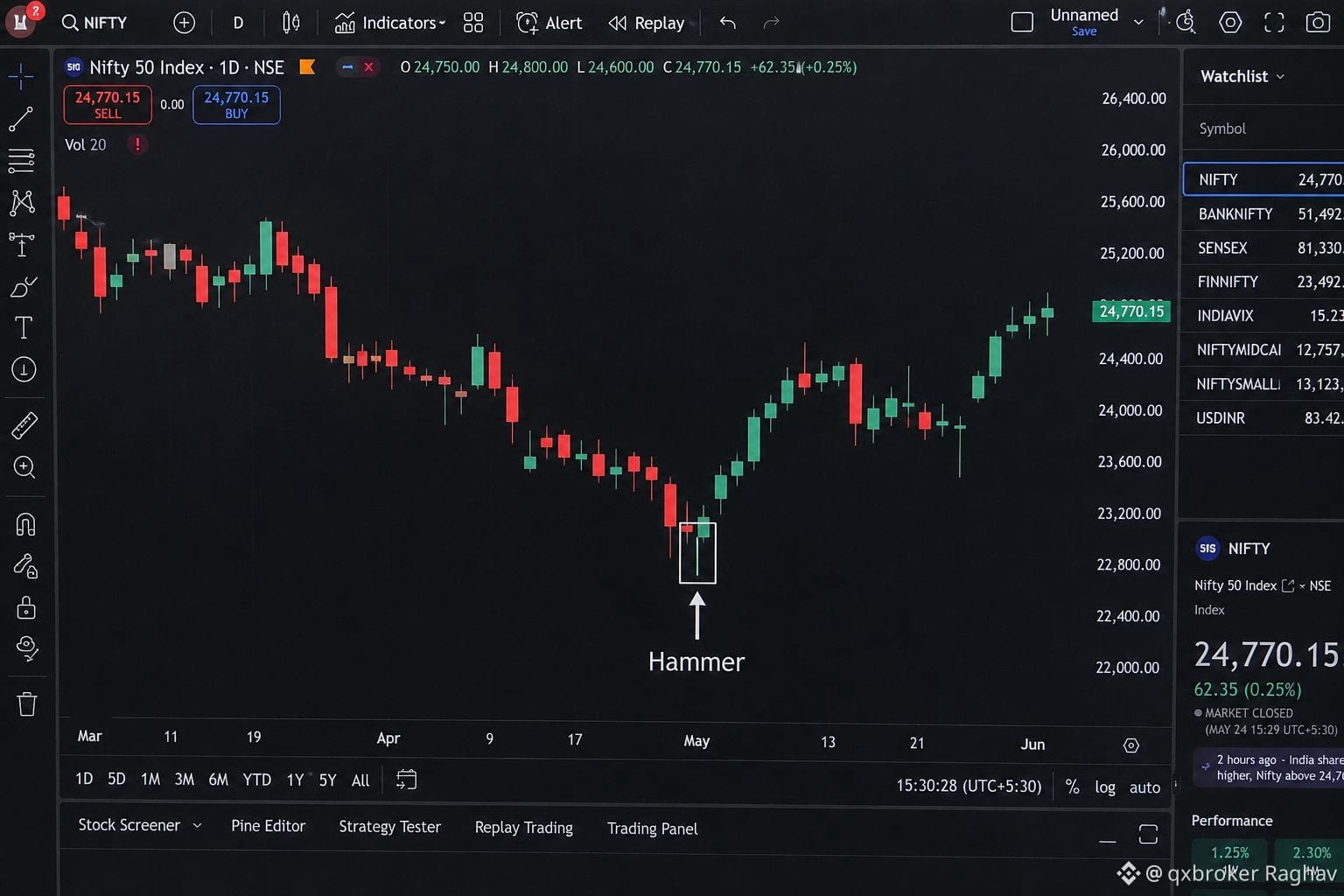
Task: Open the go to date calendar icon
Action: point(406,779)
